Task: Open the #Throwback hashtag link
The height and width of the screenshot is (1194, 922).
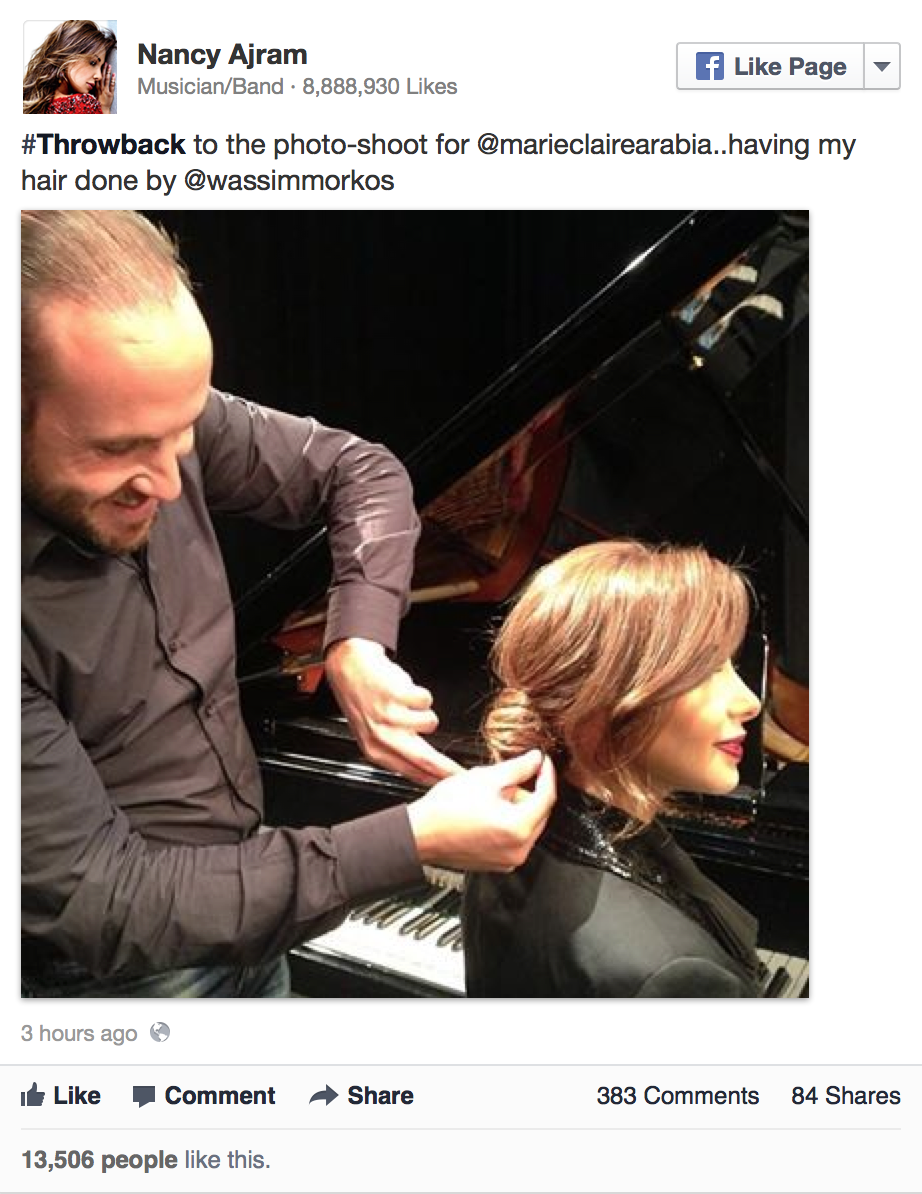Action: (104, 144)
